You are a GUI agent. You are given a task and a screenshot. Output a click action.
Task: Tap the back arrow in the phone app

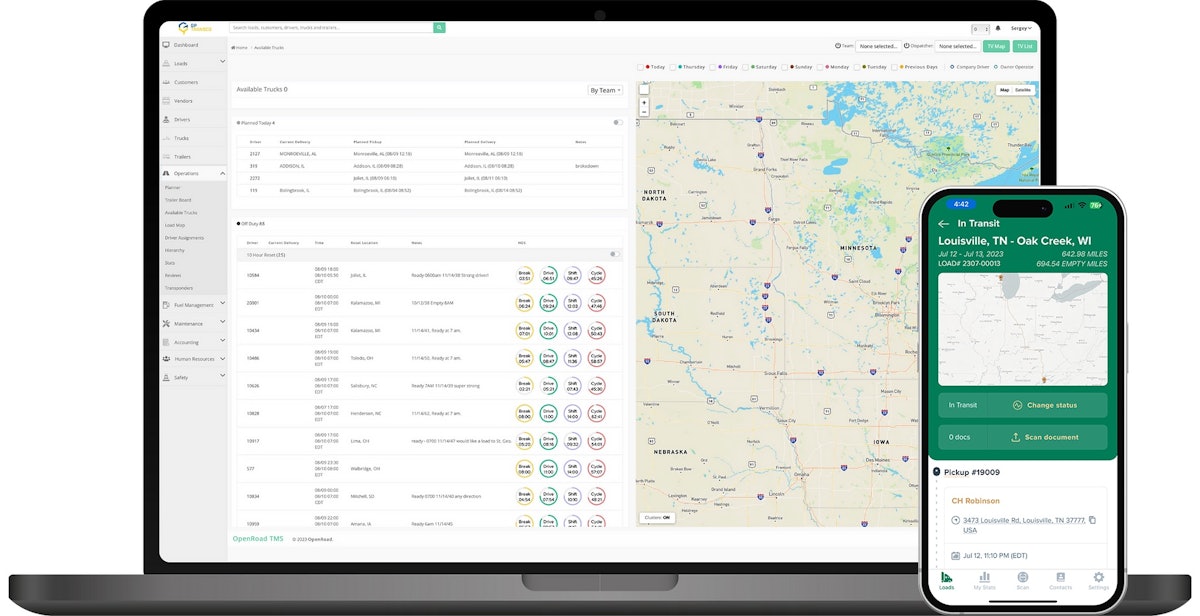pos(943,224)
